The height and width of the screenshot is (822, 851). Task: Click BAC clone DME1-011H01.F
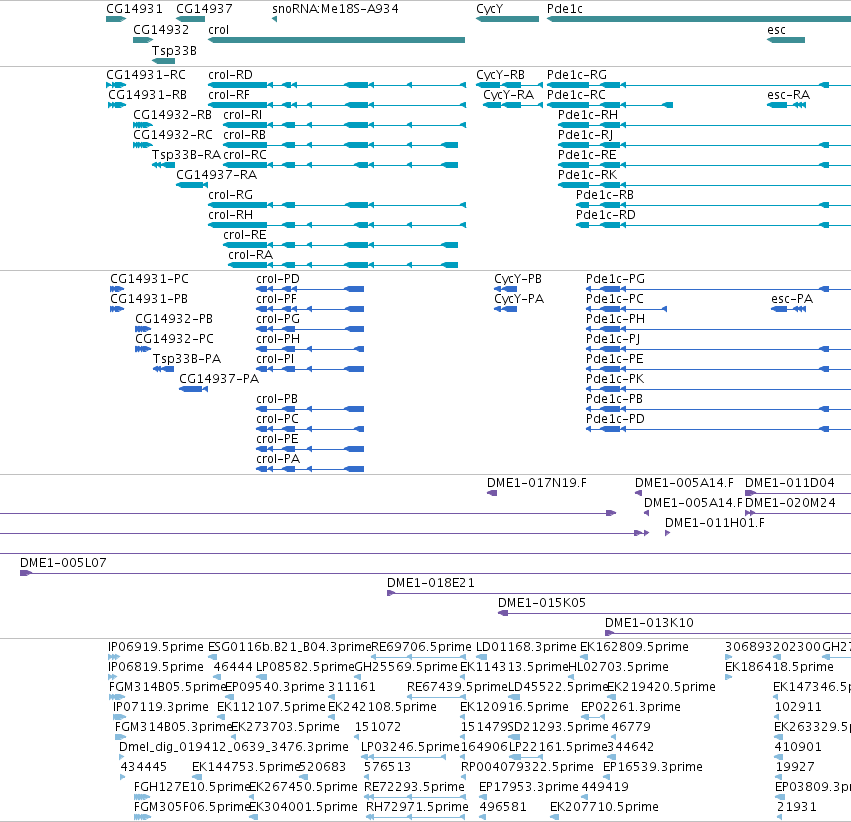coord(668,533)
